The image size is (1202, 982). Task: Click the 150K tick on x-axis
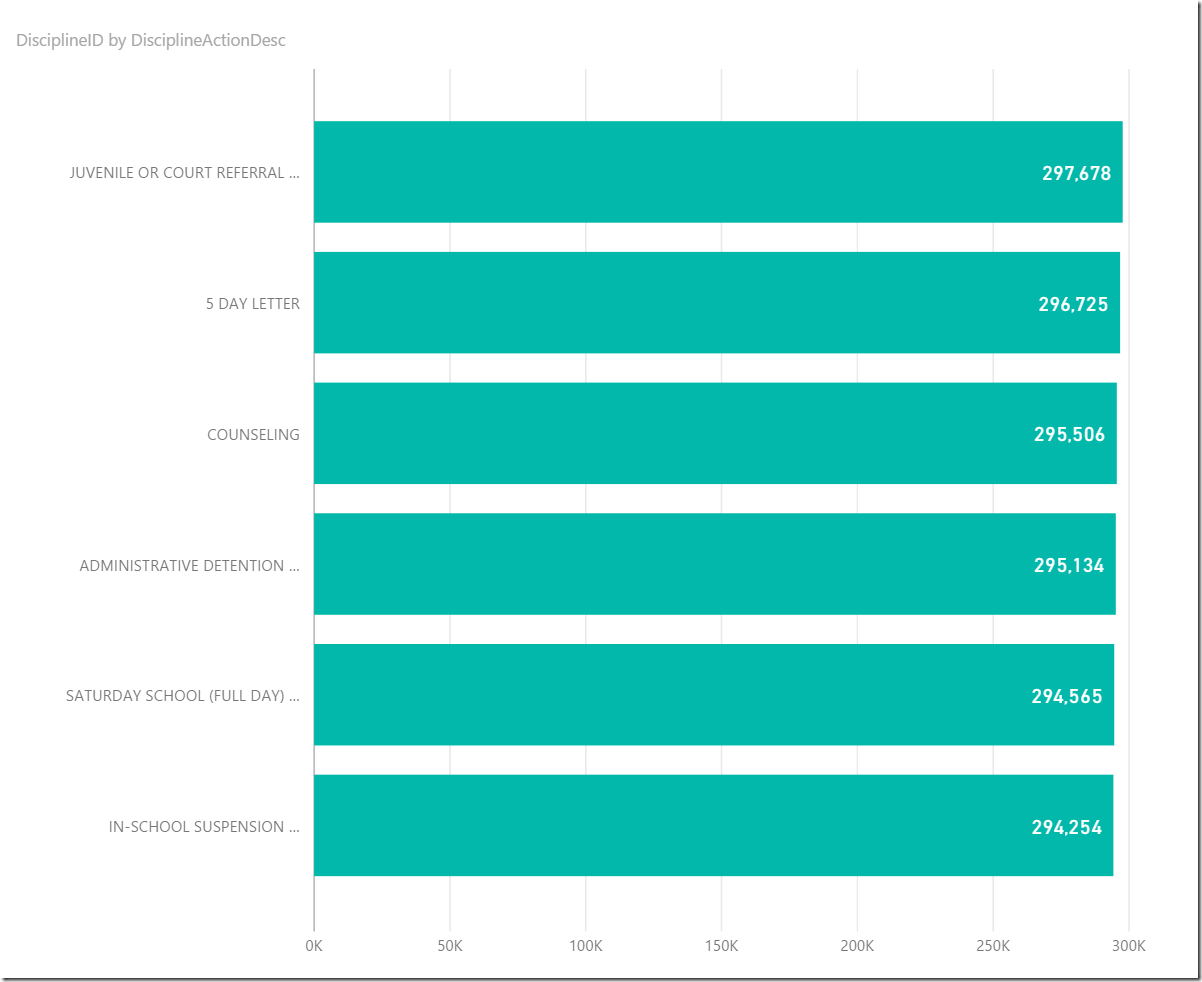[721, 946]
